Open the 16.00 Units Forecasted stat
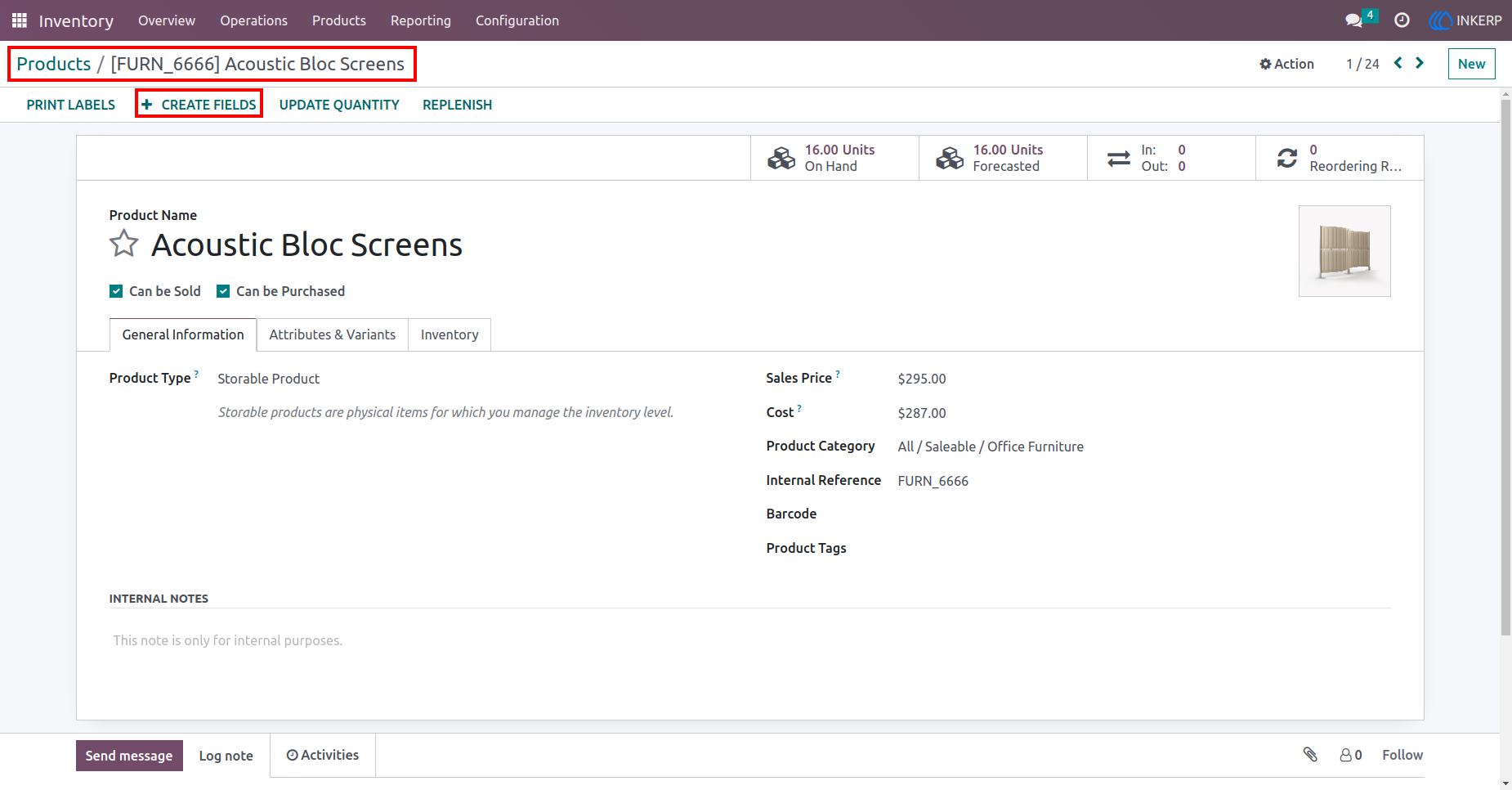1512x790 pixels. pyautogui.click(x=1003, y=158)
